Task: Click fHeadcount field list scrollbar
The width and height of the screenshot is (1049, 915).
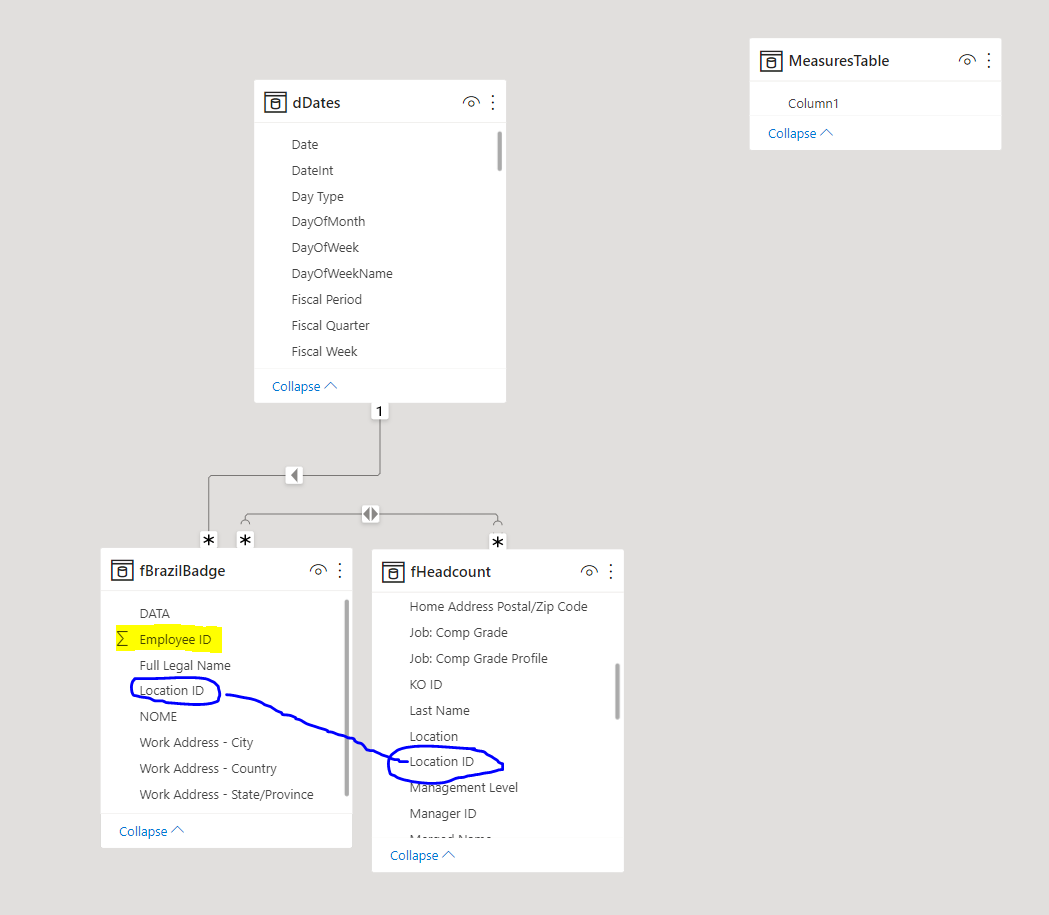Action: pos(617,691)
